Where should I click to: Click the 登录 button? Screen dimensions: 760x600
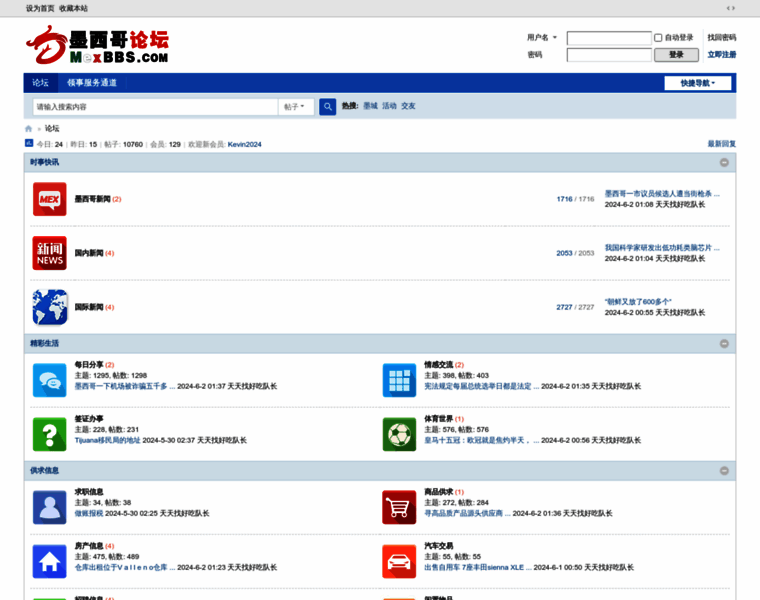[676, 55]
